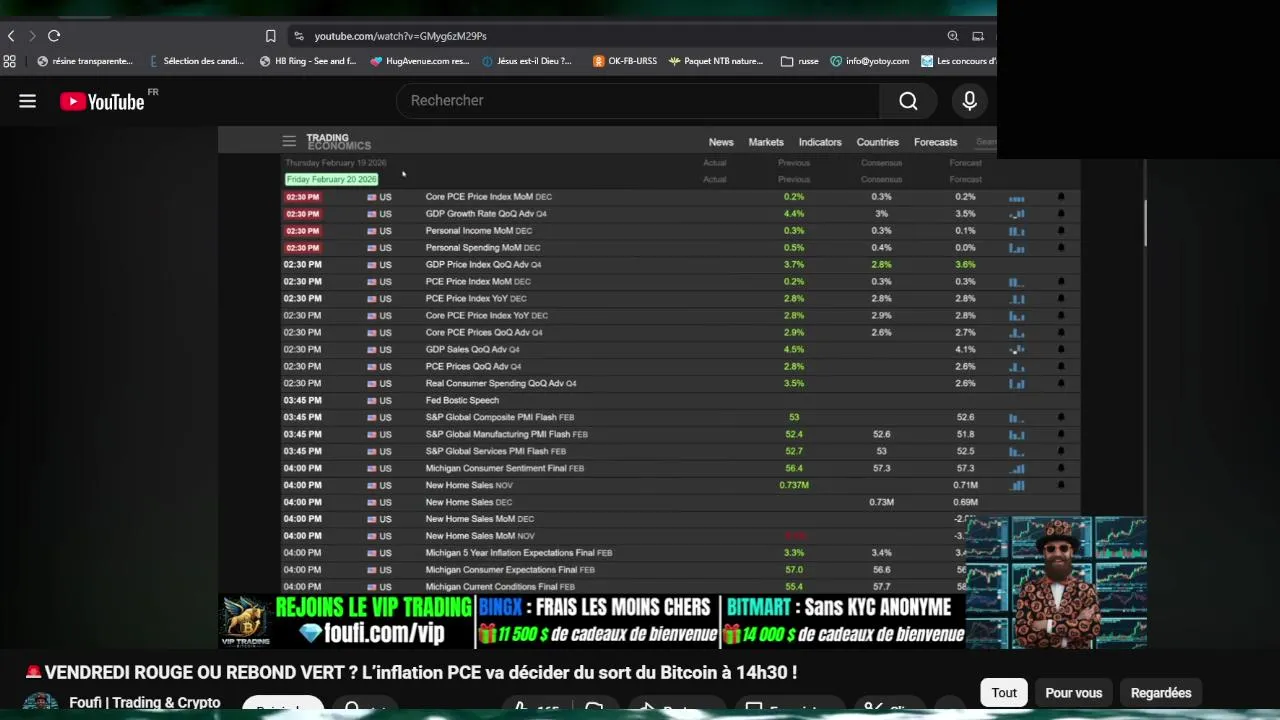Viewport: 1280px width, 720px height.
Task: Click the BITMART 'Sans KYC ANONYME' banner
Action: (844, 621)
